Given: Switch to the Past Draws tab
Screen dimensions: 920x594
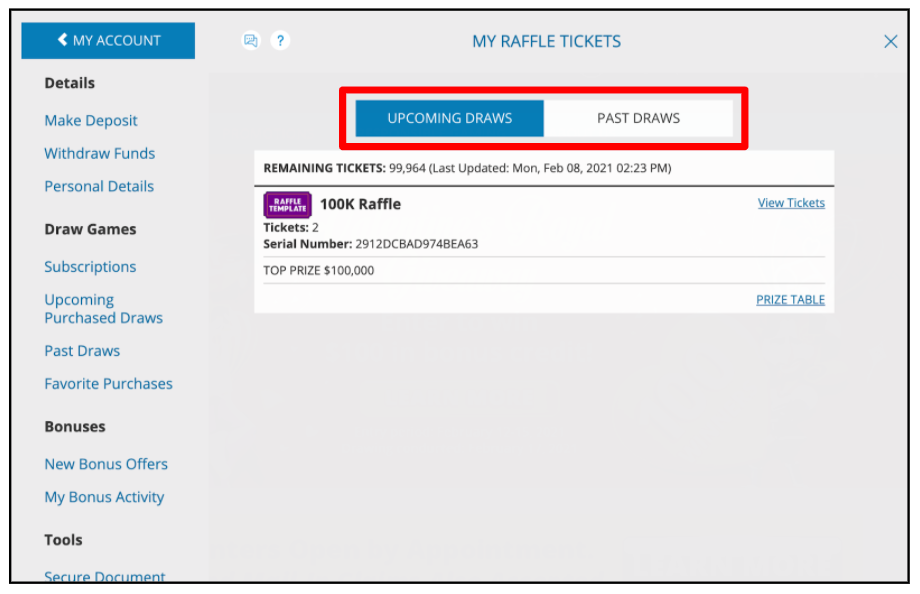Looking at the screenshot, I should point(638,118).
